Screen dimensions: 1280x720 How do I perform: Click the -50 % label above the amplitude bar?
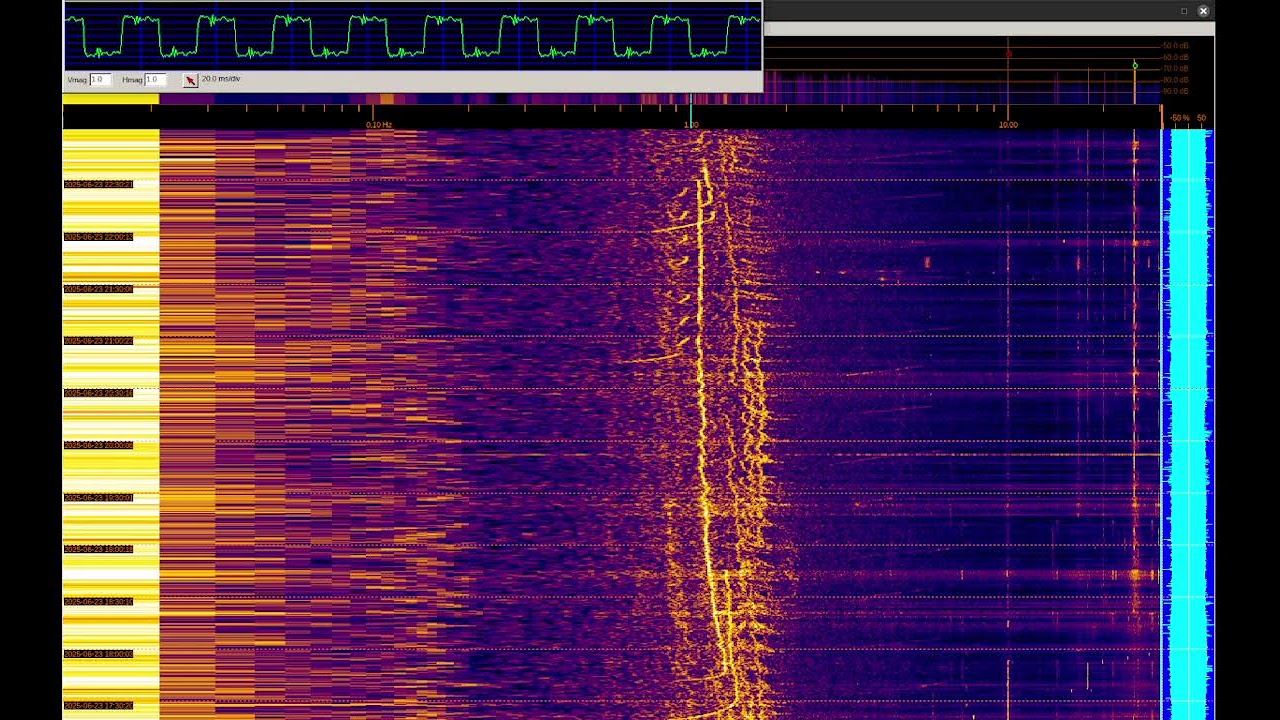[x=1181, y=119]
